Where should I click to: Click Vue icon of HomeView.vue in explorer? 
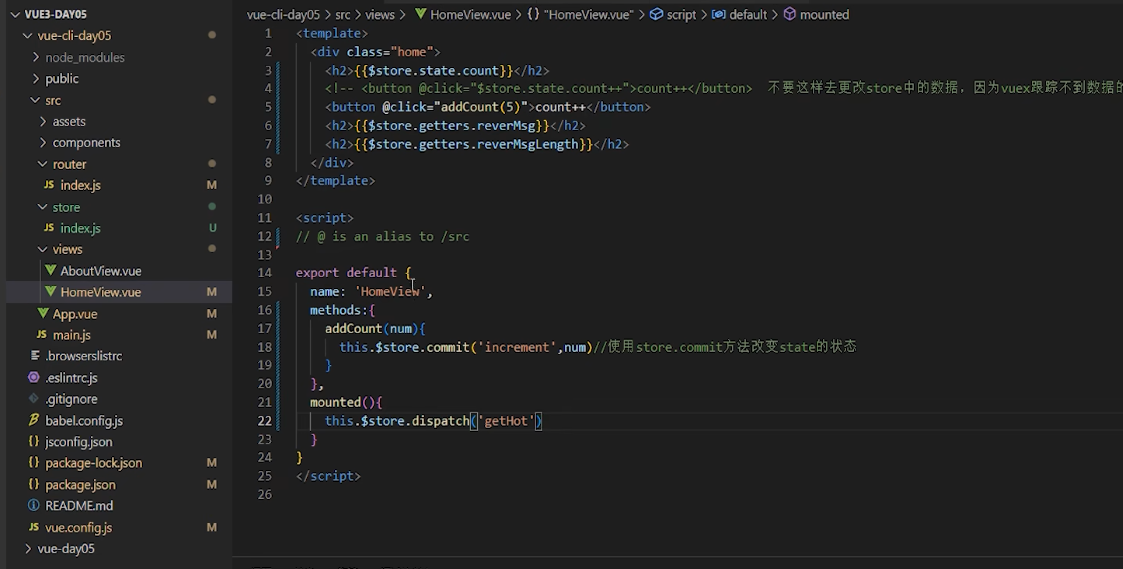coord(50,292)
